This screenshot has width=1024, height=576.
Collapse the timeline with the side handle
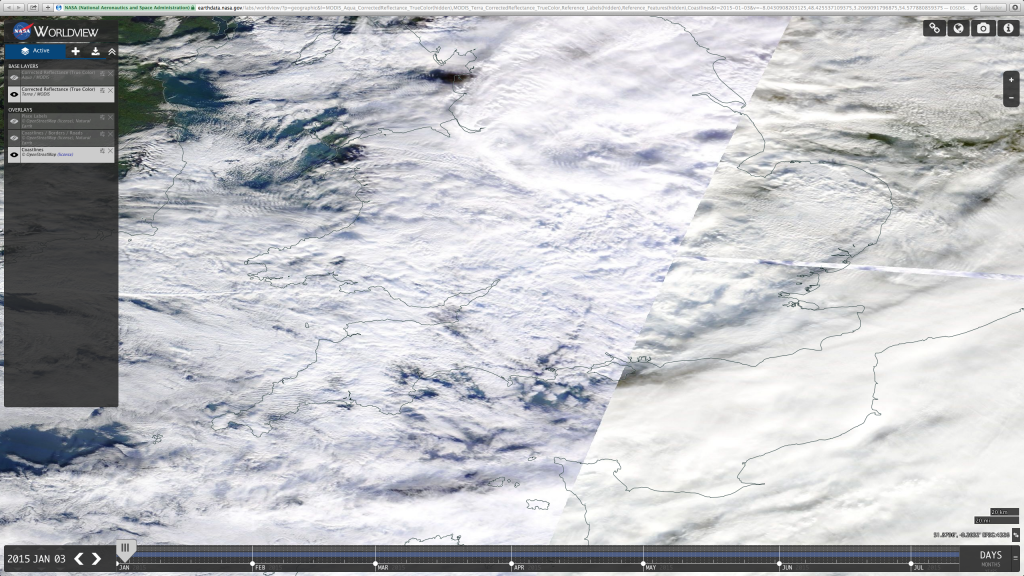pos(1015,558)
